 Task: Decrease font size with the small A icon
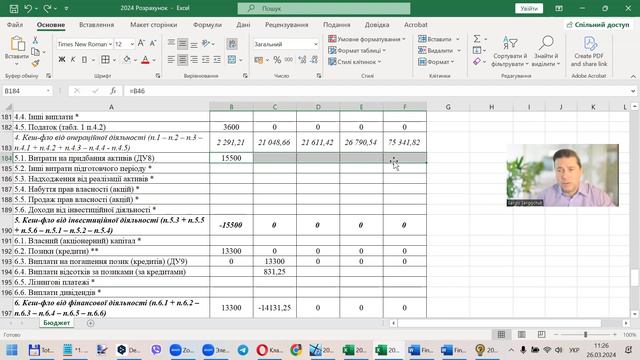(x=153, y=43)
